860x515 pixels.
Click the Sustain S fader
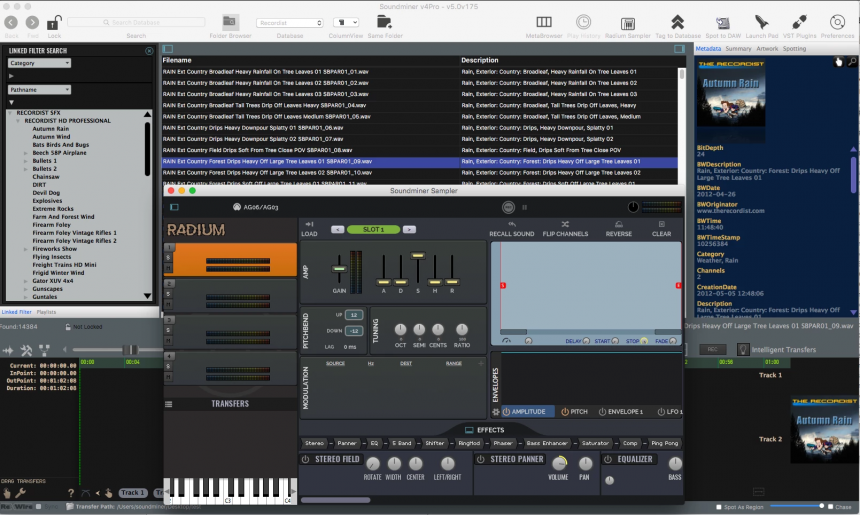(418, 256)
